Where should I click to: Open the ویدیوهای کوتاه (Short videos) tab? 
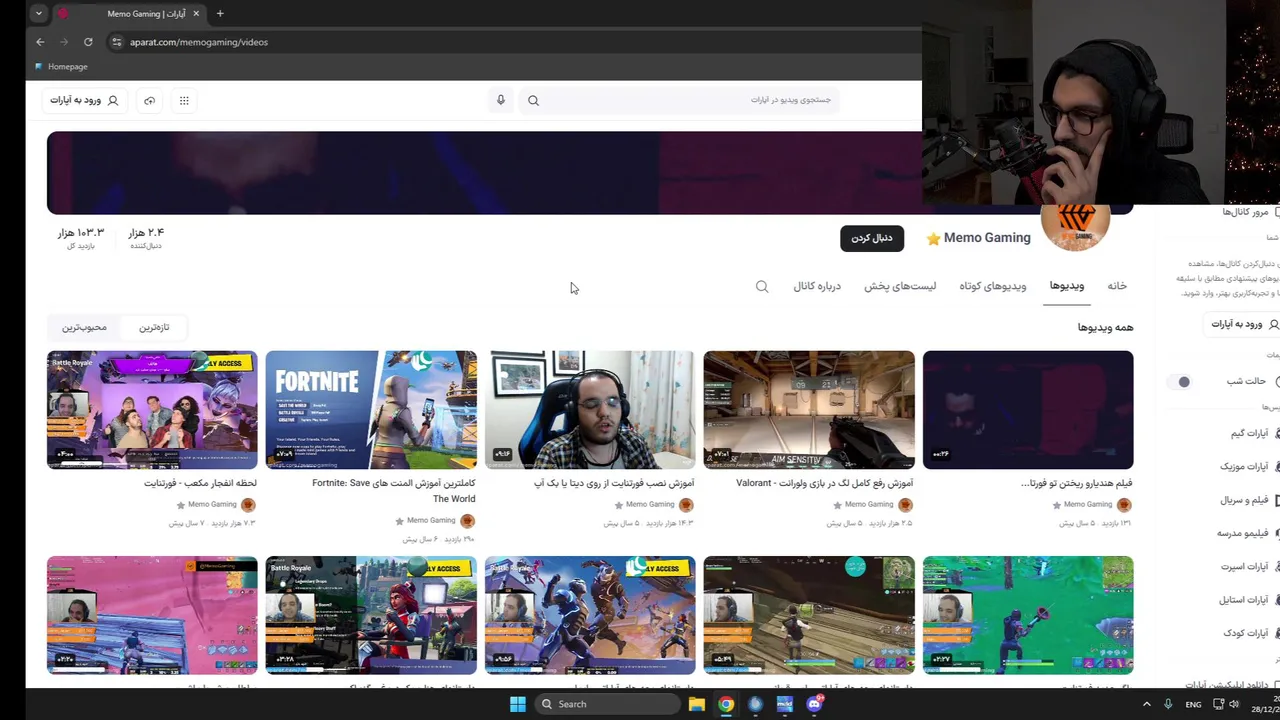(993, 286)
